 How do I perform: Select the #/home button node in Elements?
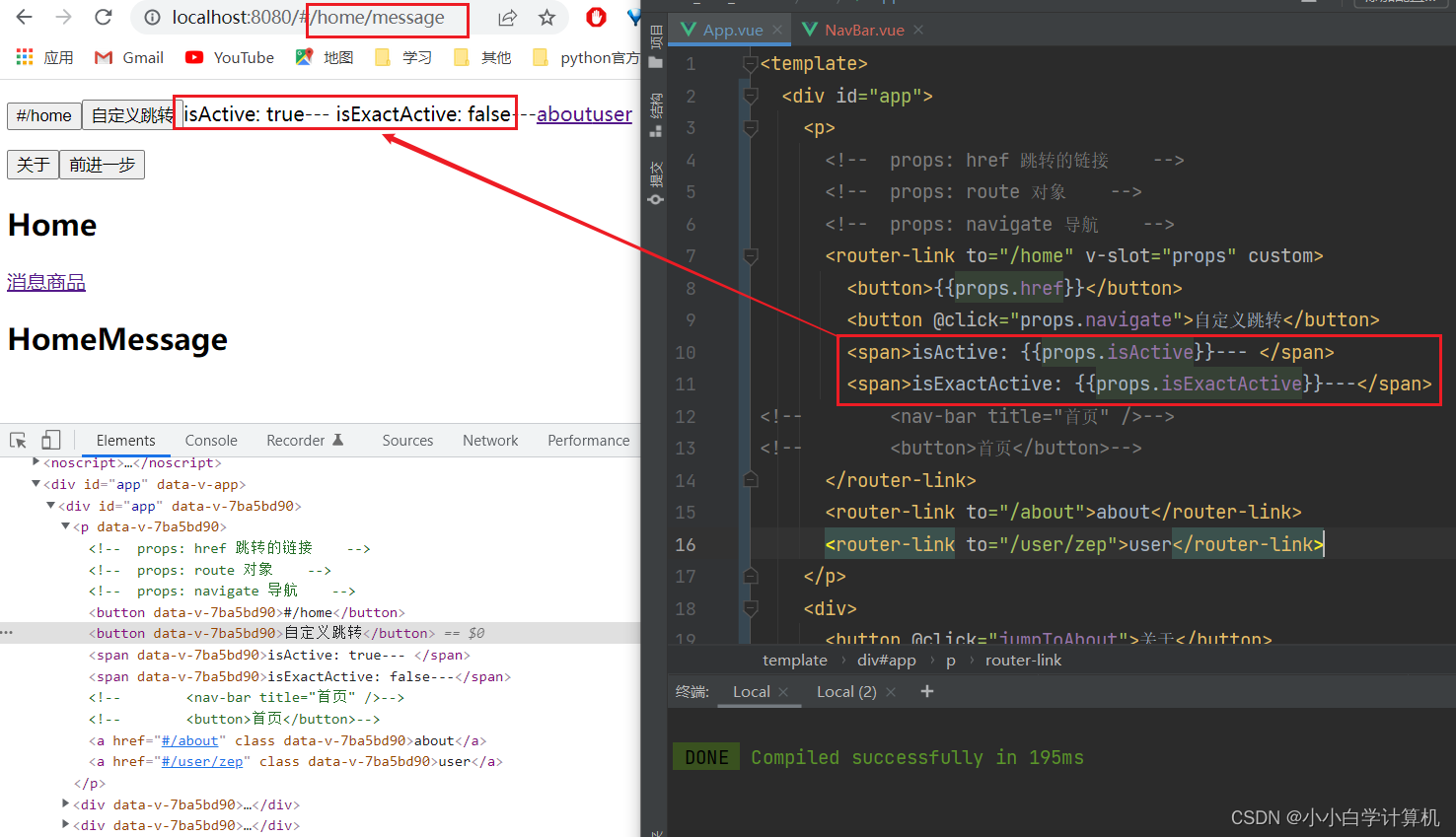coord(247,612)
